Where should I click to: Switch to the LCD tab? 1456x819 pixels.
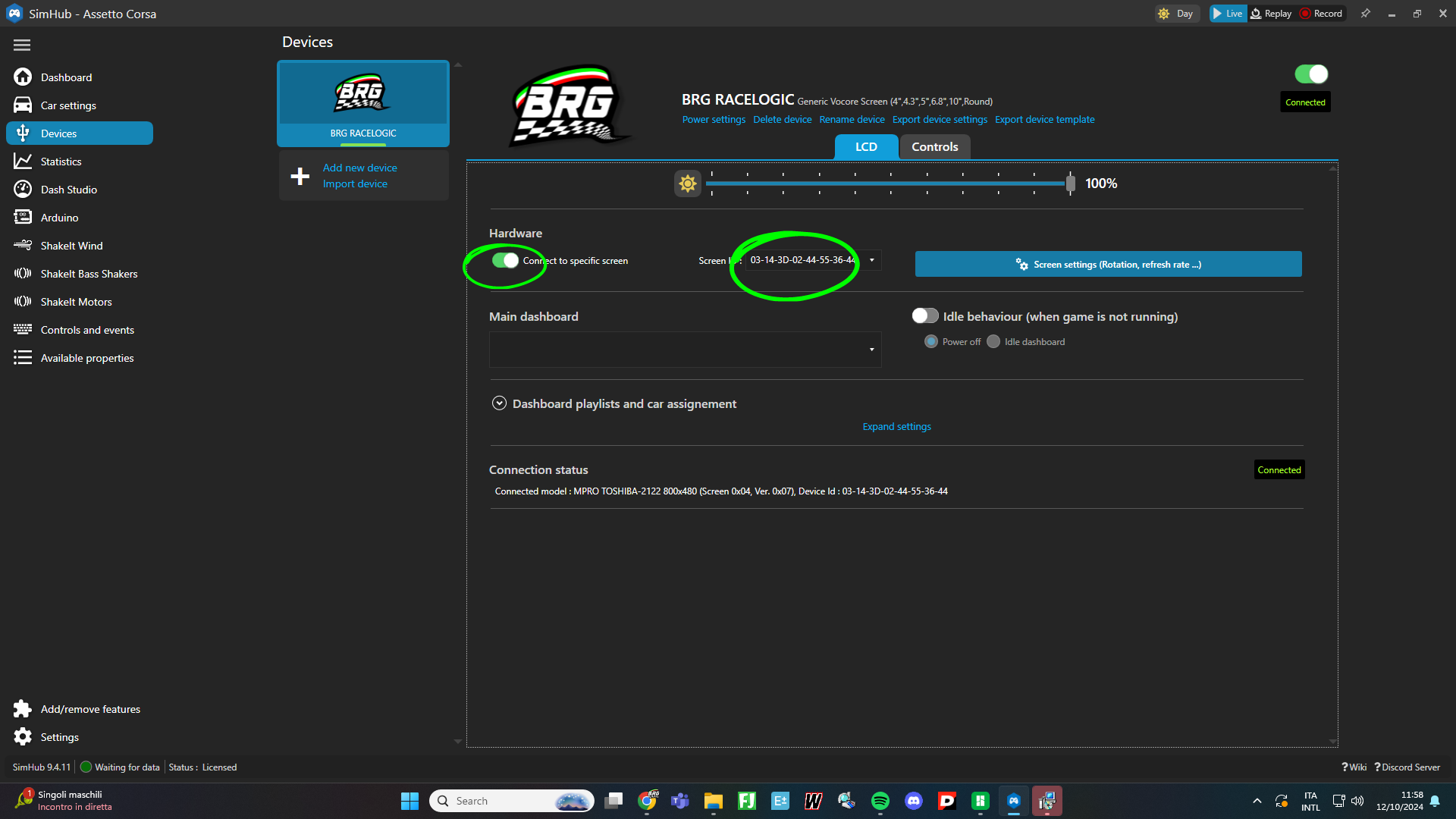pos(866,147)
